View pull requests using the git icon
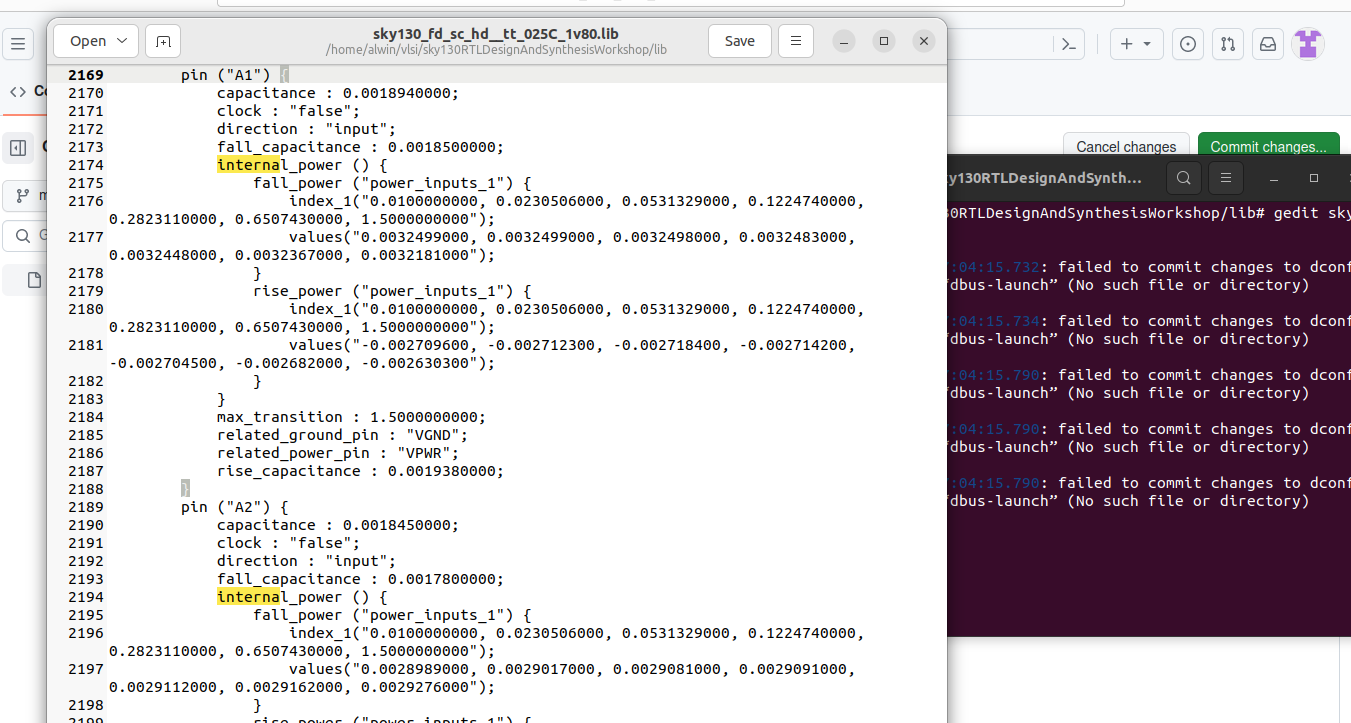Viewport: 1351px width, 723px height. pos(1228,43)
